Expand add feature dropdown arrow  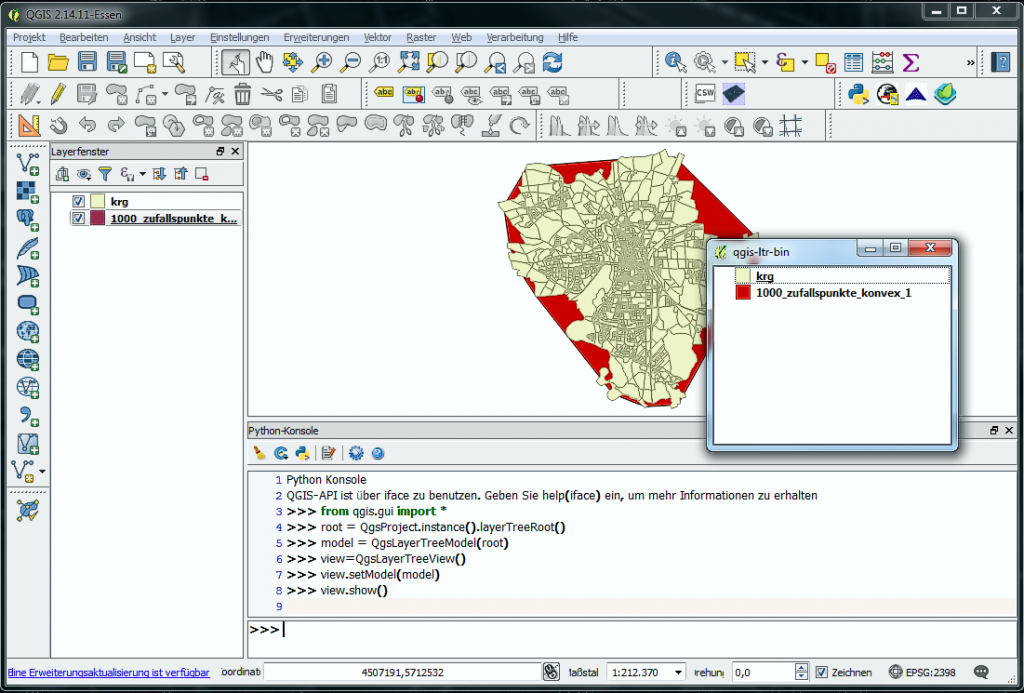pos(165,95)
